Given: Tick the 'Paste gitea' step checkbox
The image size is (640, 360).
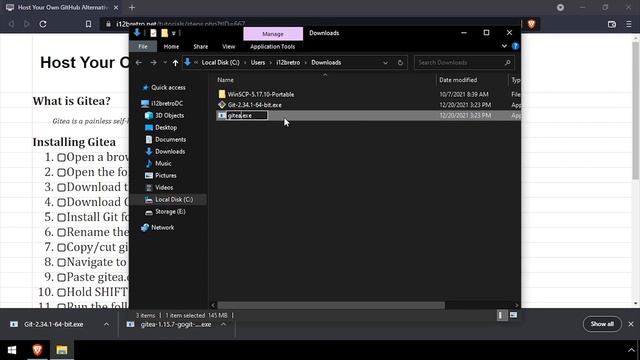Looking at the screenshot, I should (61, 278).
